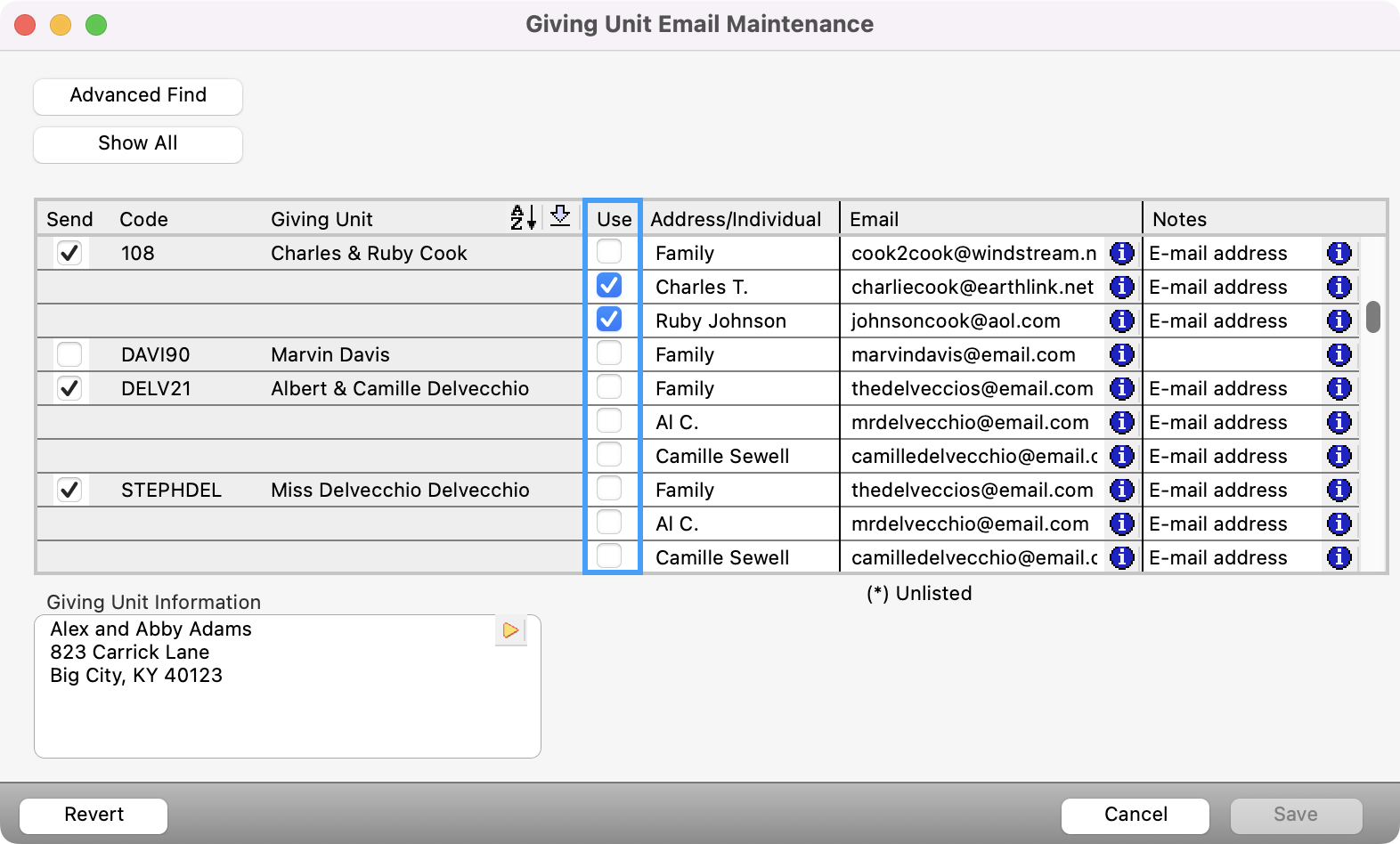
Task: Click the Code column header
Action: click(x=143, y=219)
